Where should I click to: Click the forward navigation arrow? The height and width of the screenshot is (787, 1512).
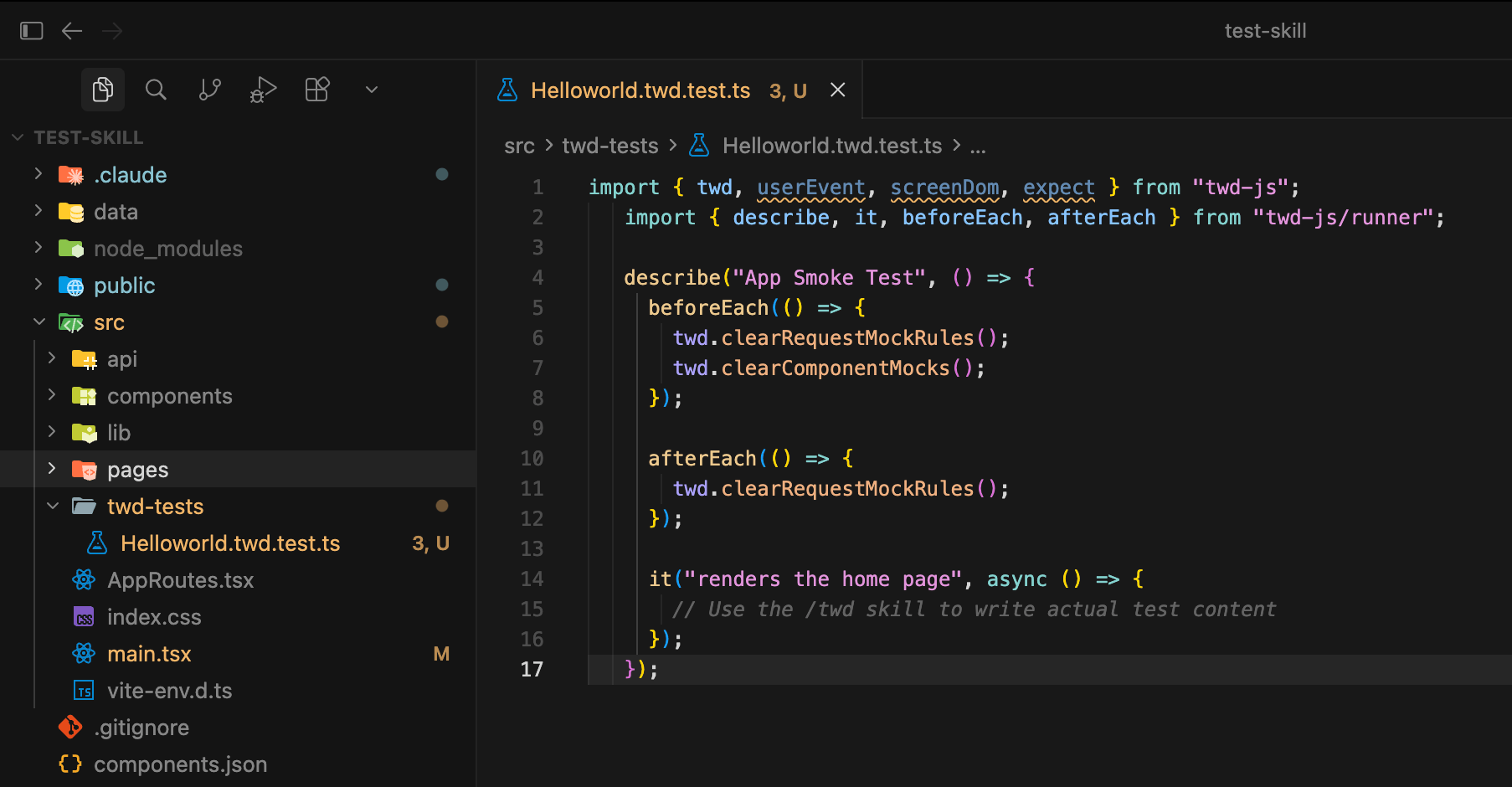click(112, 30)
